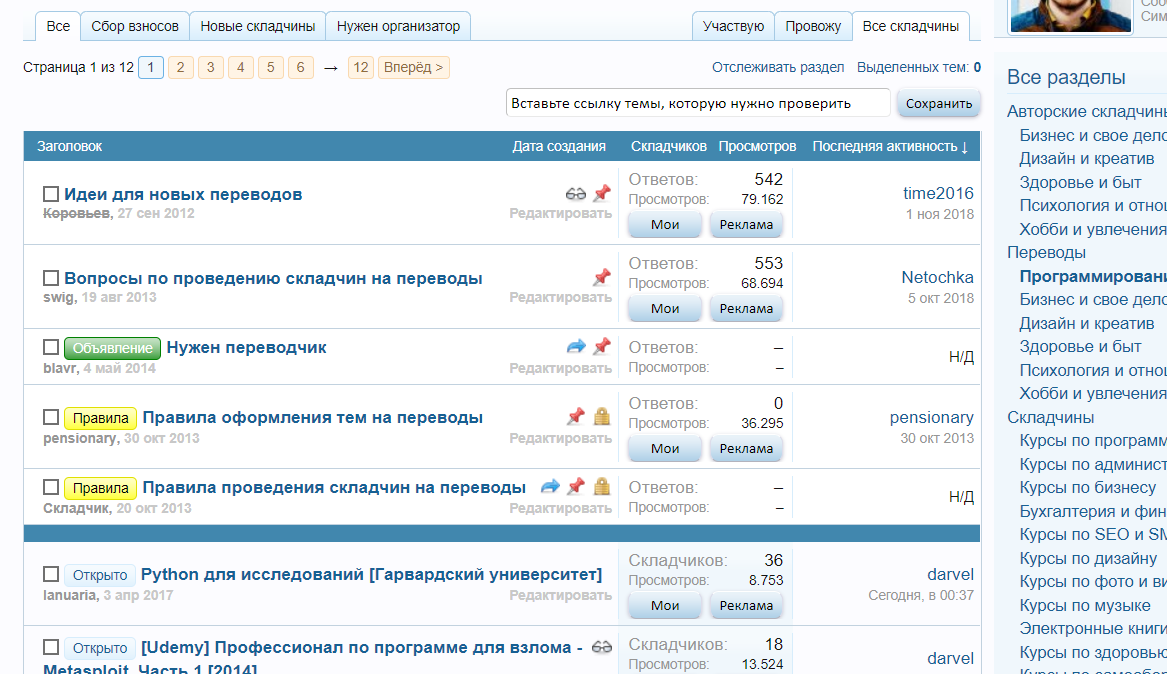The image size is (1167, 674).
Task: Go to page 2
Action: [x=181, y=67]
